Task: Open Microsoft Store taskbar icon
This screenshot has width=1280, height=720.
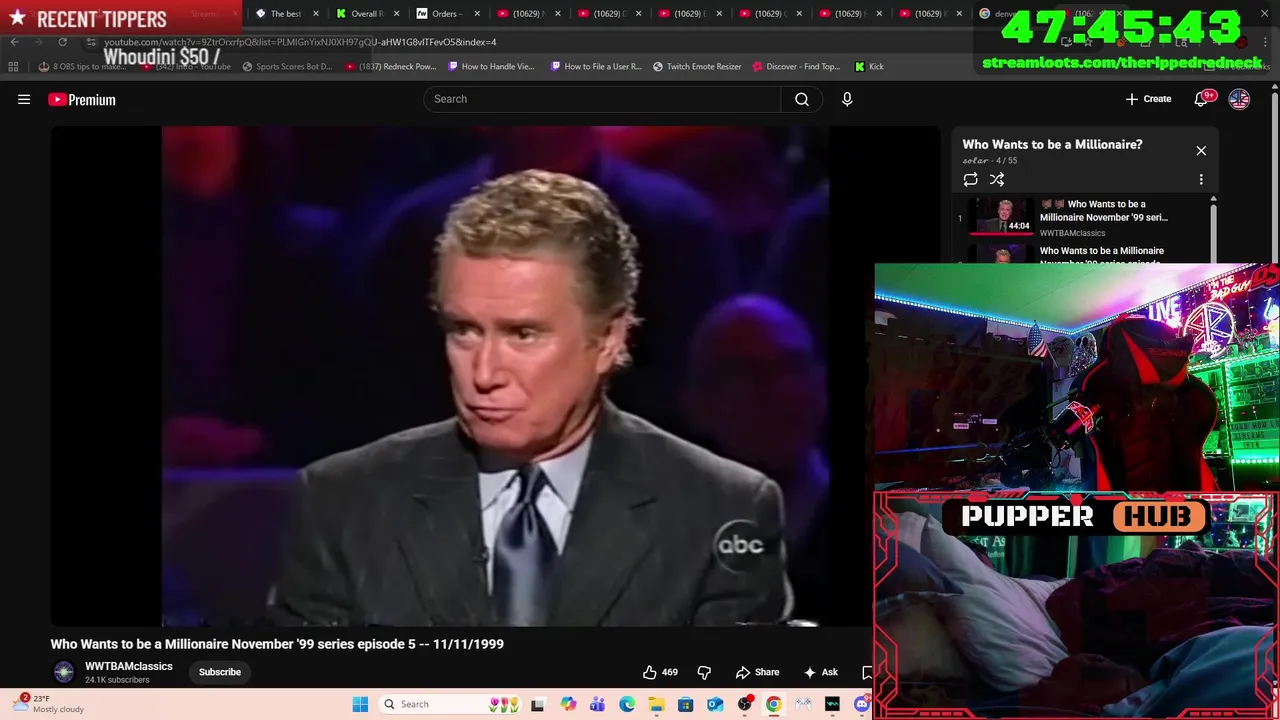Action: point(685,704)
